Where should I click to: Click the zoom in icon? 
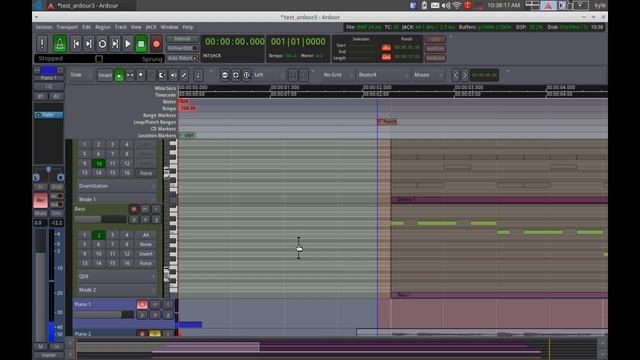pos(236,75)
